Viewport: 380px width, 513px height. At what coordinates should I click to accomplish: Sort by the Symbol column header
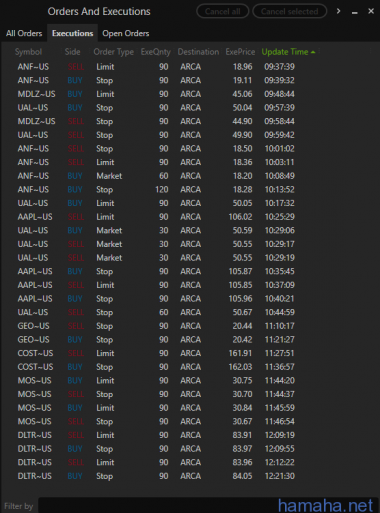28,52
